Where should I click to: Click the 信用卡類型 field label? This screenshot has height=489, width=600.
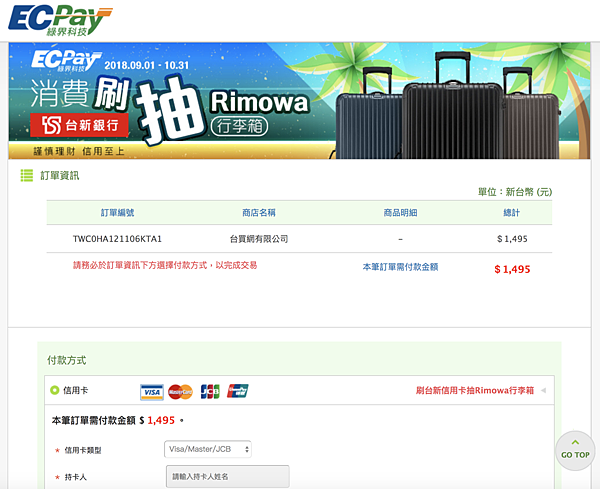click(83, 450)
